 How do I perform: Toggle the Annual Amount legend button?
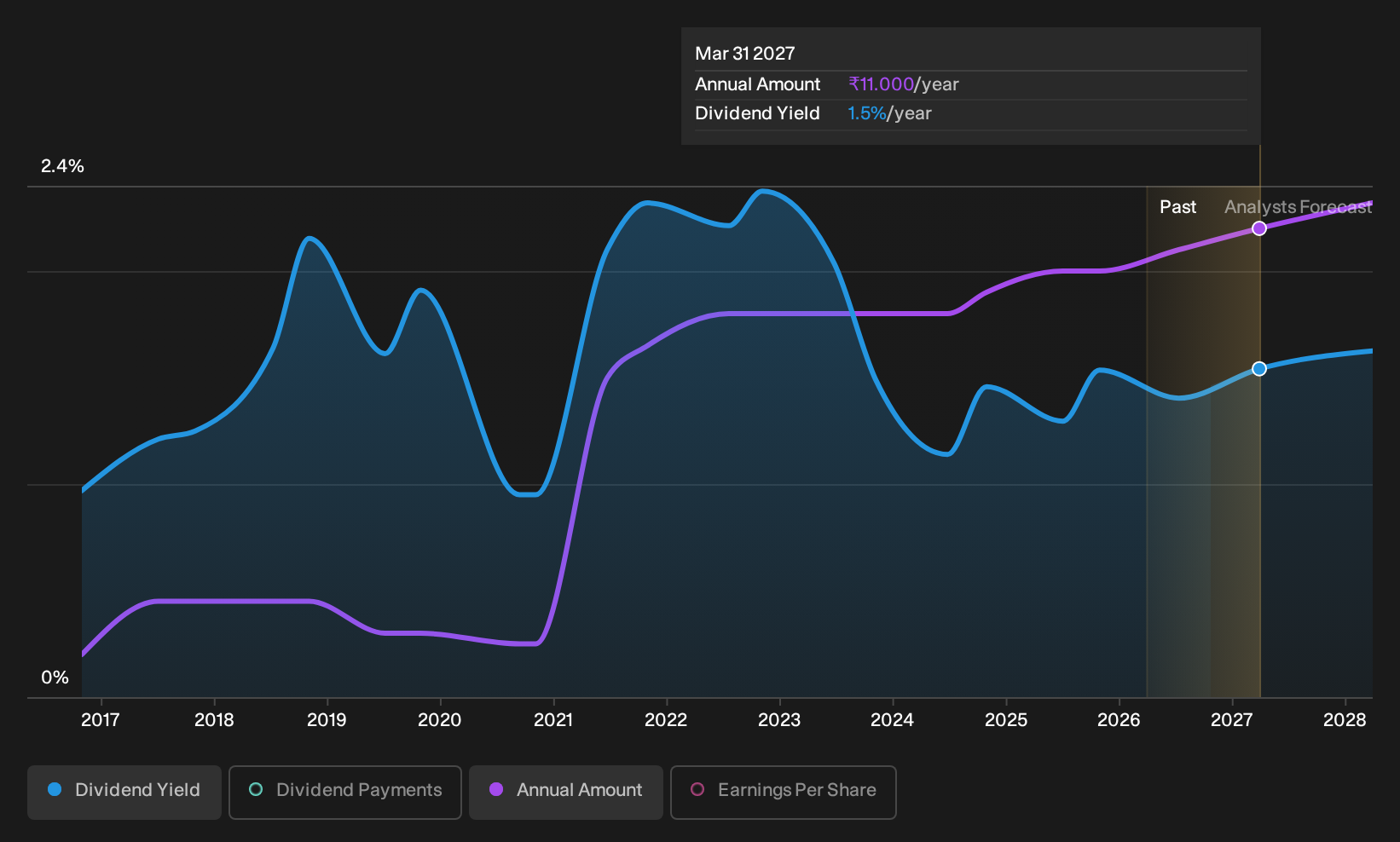[566, 793]
